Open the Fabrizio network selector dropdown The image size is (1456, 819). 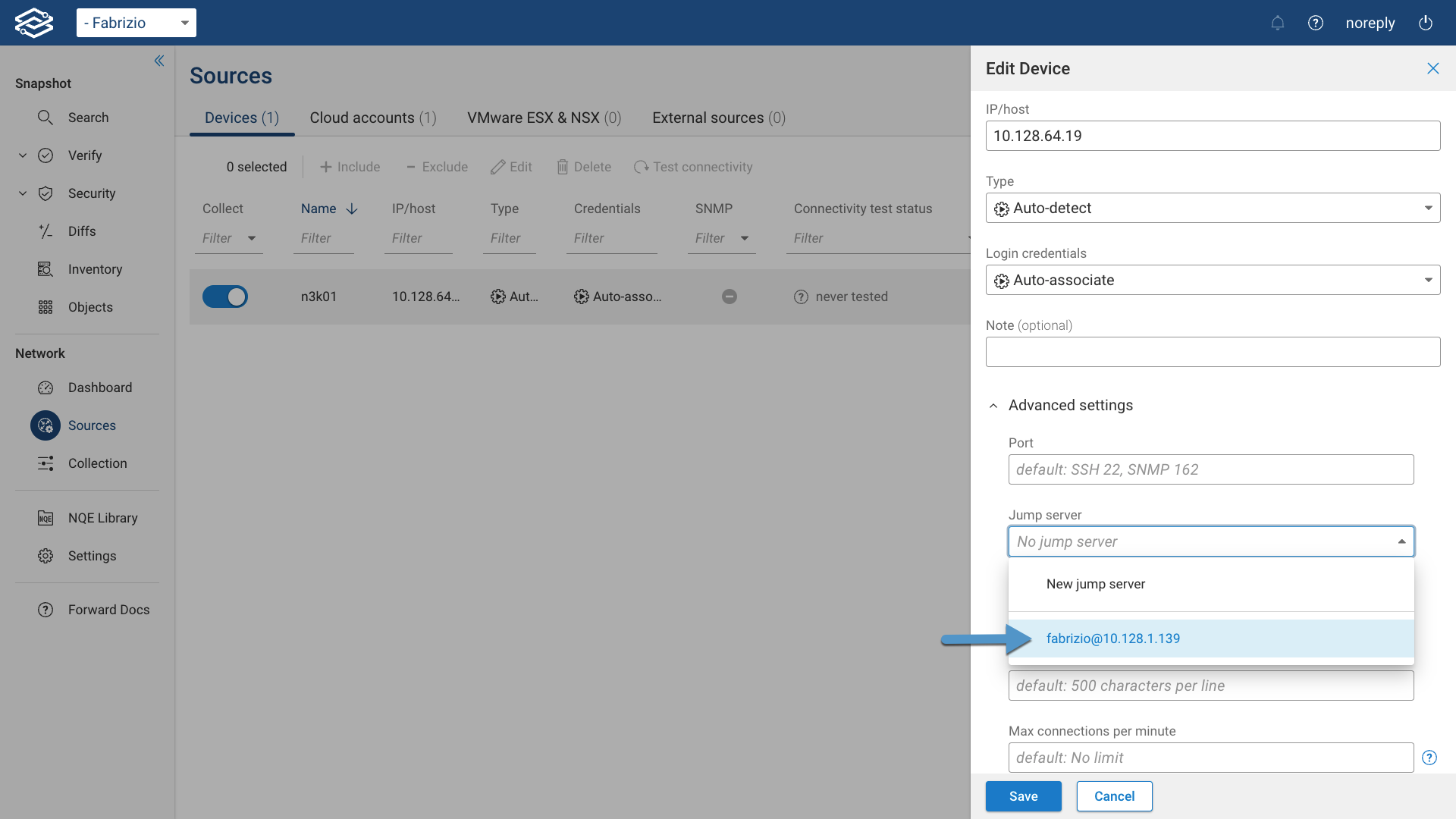point(136,23)
